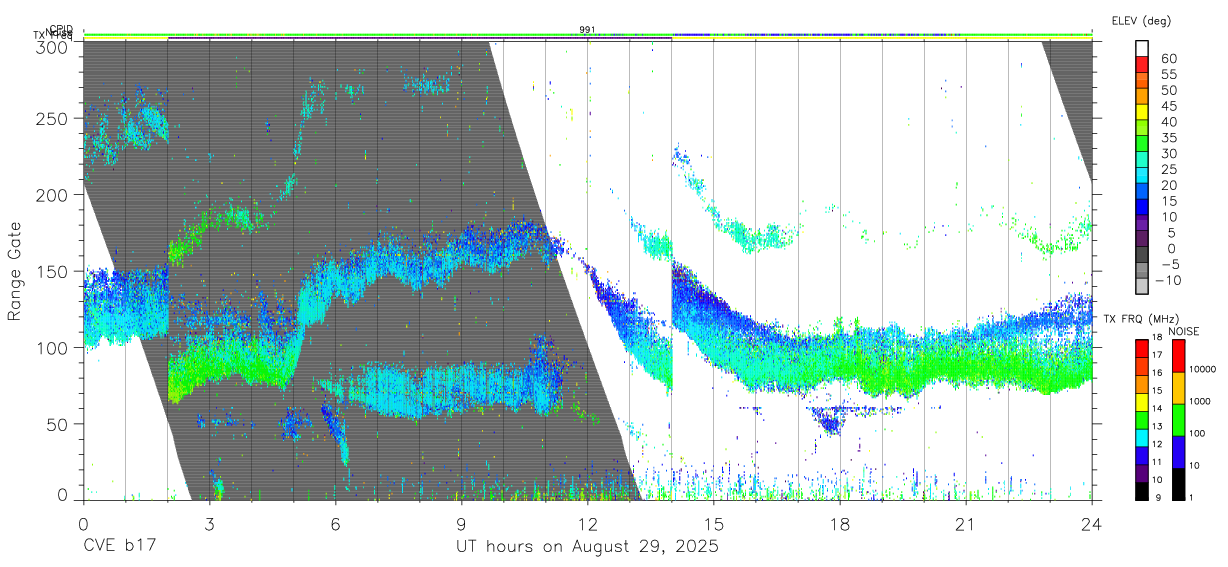Click the "12" UT hour tick label
The height and width of the screenshot is (567, 1228).
click(x=588, y=524)
